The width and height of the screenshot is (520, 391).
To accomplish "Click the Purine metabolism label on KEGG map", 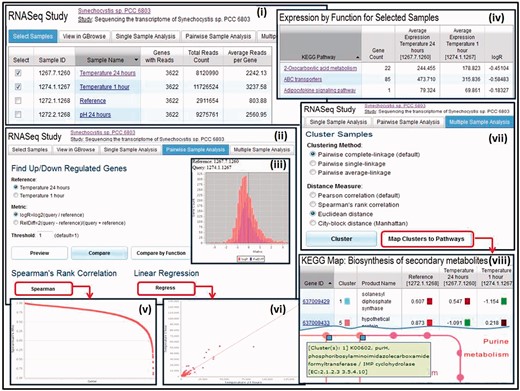I will tap(486, 348).
